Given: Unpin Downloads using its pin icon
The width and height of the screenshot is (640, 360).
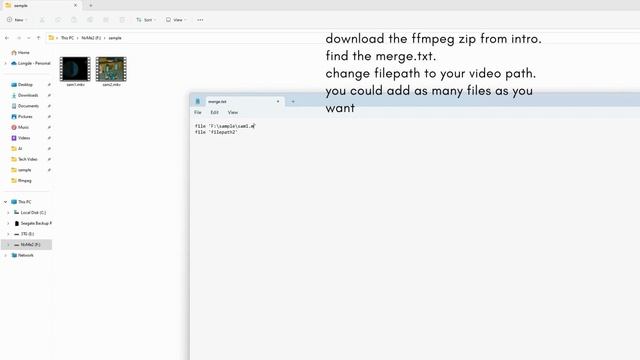Looking at the screenshot, I should [49, 95].
